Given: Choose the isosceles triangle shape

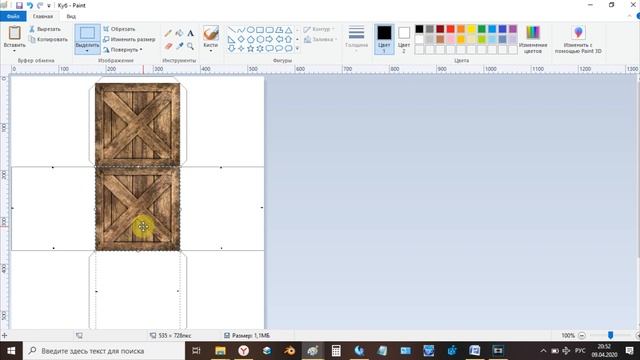Looking at the screenshot, I should (x=289, y=30).
